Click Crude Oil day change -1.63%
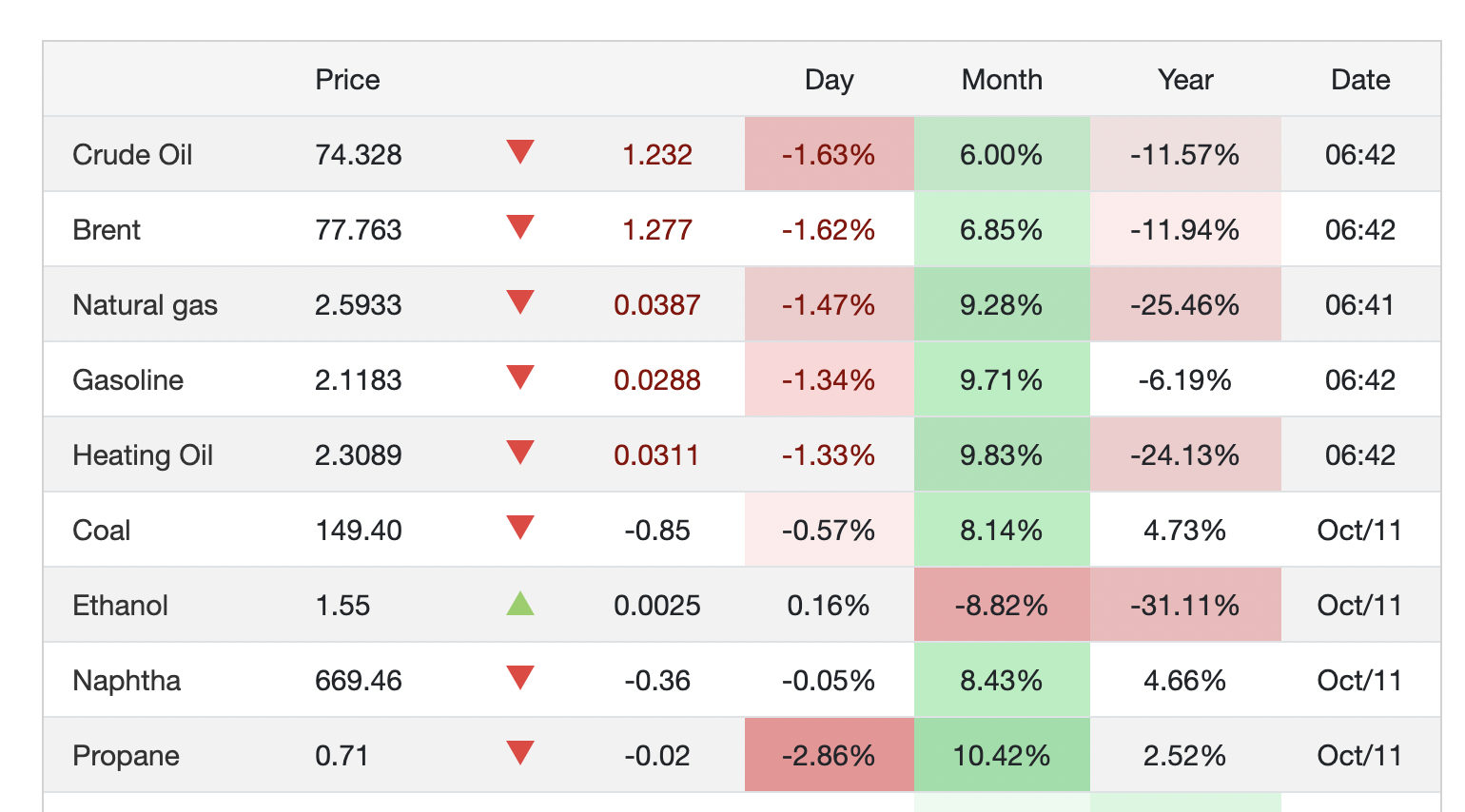The image size is (1465, 812). [x=829, y=154]
